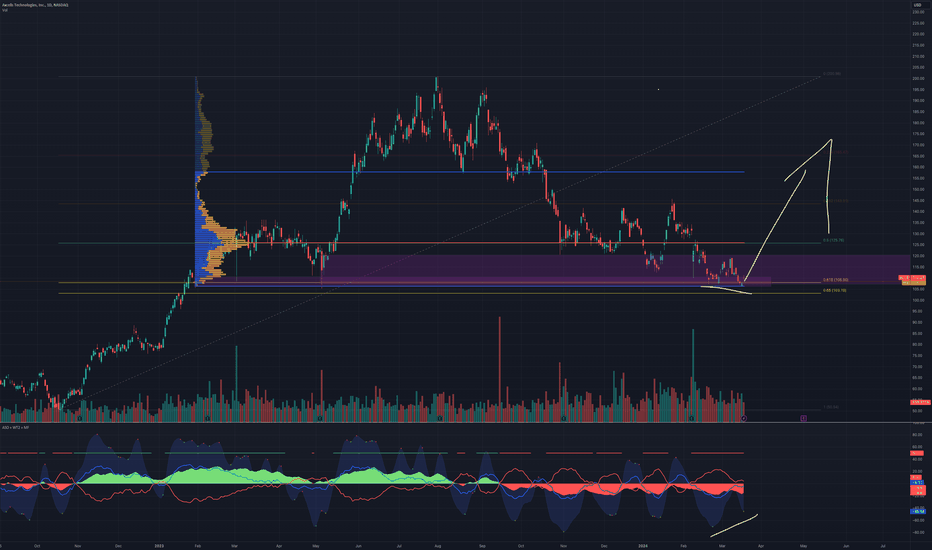Screen dimensions: 932x550
Task: Click the Aug label on time axis
Action: click(x=437, y=545)
